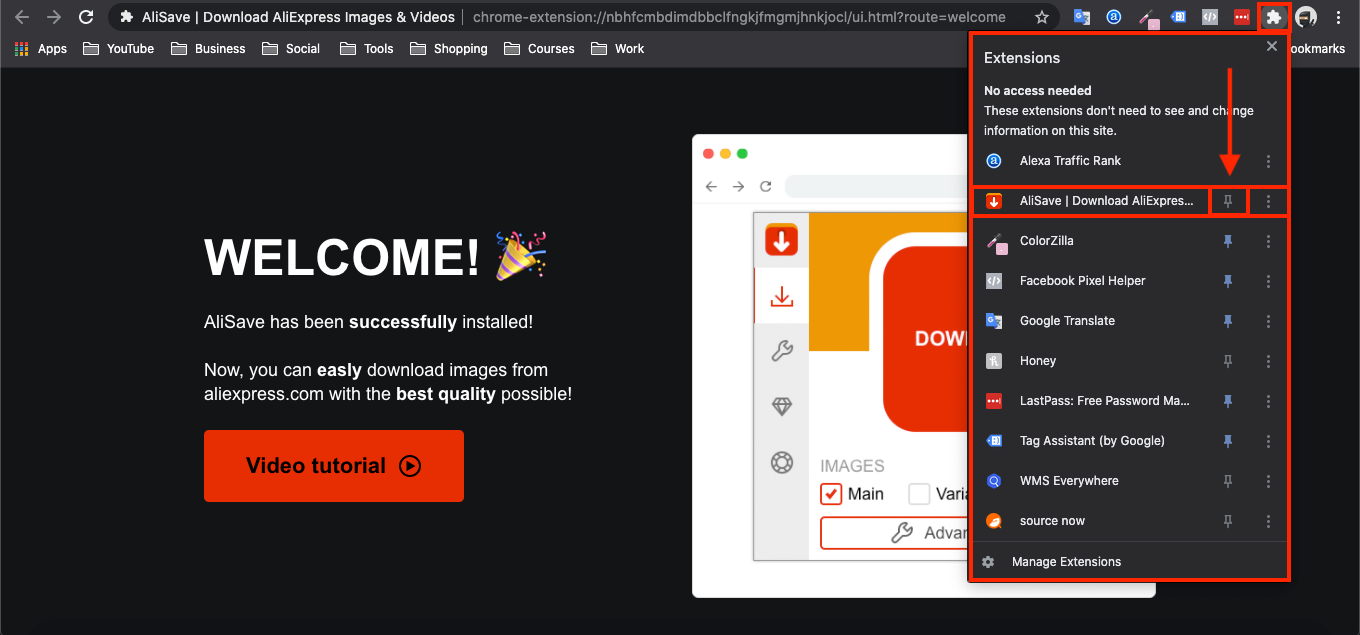
Task: Open more options for ColorZilla
Action: coord(1268,241)
